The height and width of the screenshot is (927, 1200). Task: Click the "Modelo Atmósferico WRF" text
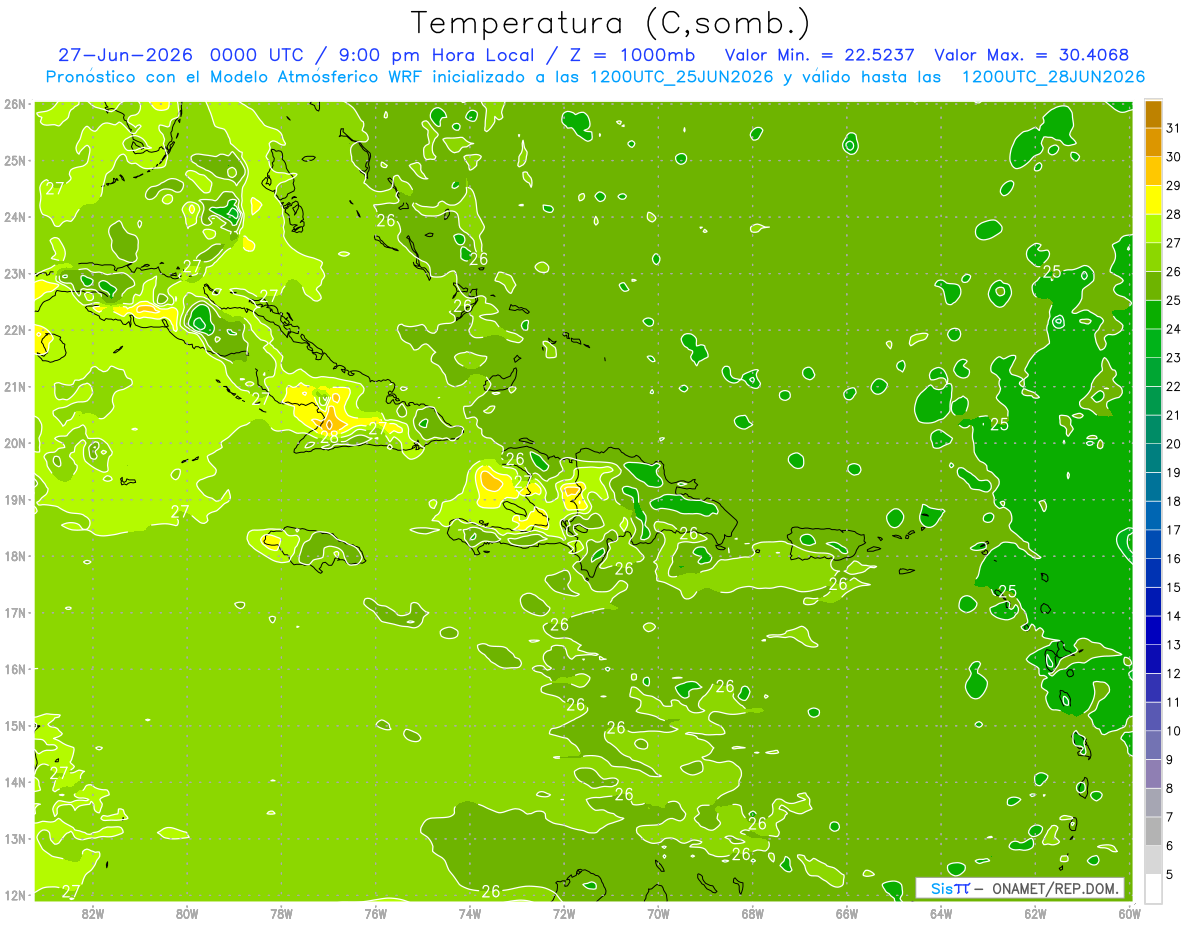point(315,77)
